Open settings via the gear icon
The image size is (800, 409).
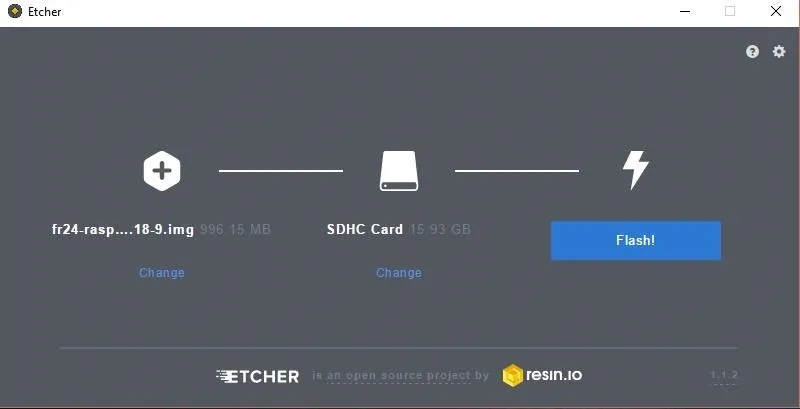pyautogui.click(x=779, y=51)
